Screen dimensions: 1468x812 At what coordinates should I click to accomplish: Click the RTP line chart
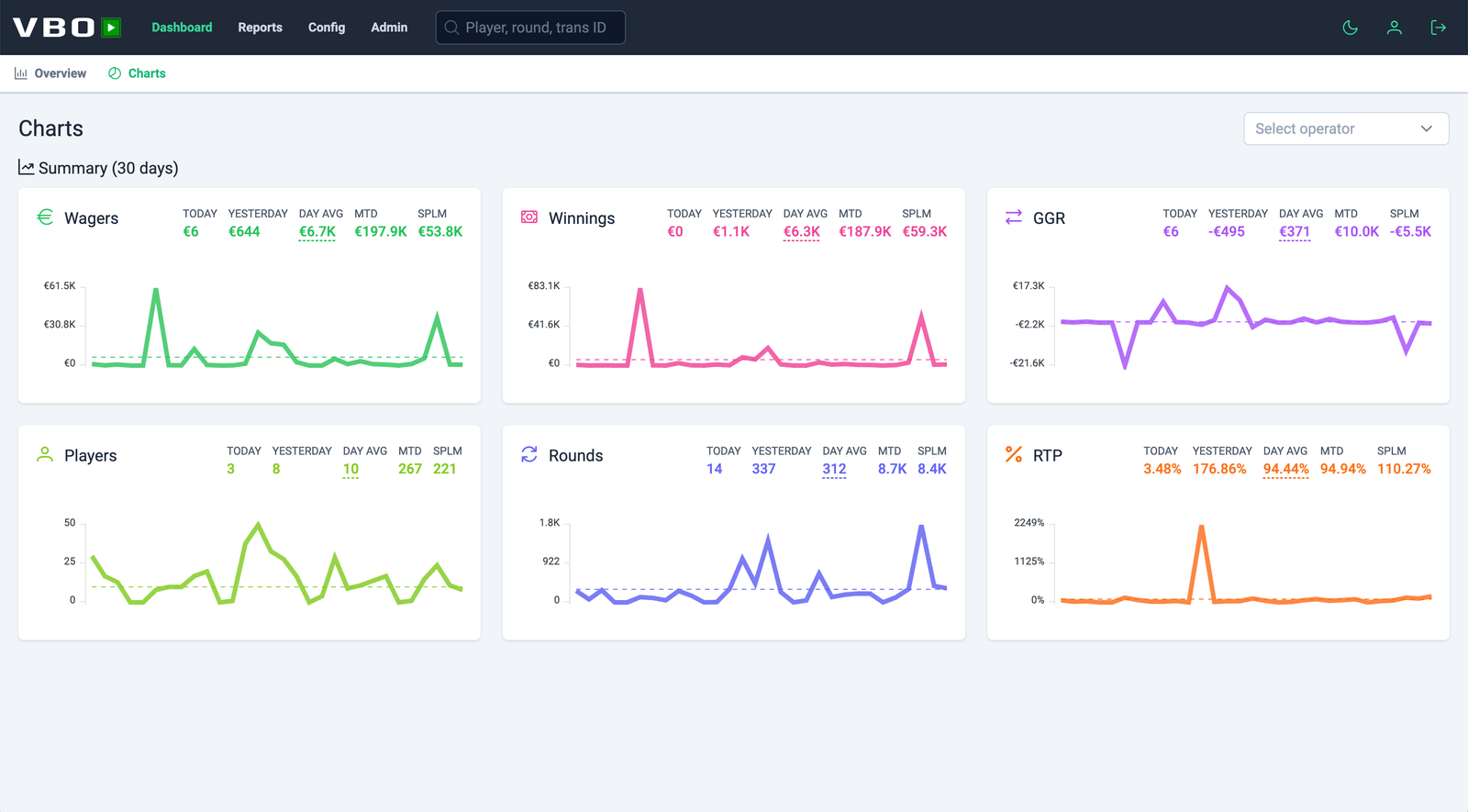pos(1246,563)
